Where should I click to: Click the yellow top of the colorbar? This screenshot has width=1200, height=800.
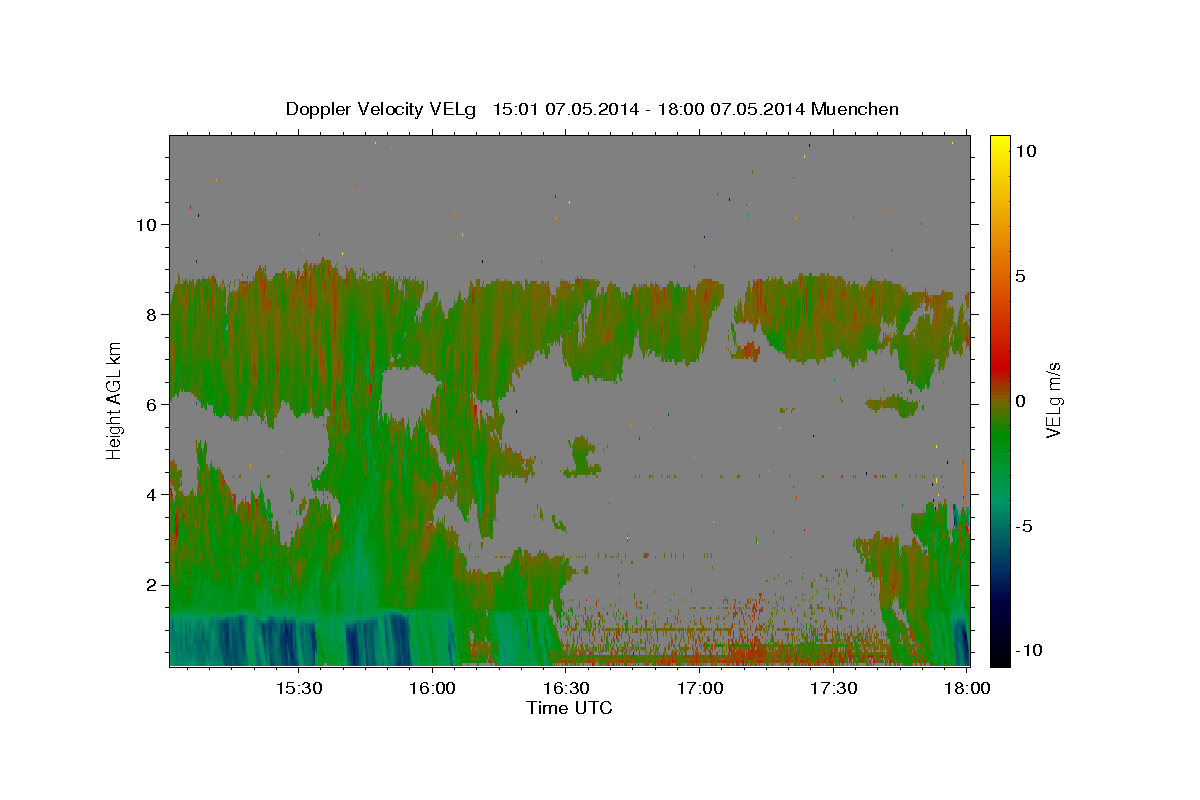tap(1000, 145)
